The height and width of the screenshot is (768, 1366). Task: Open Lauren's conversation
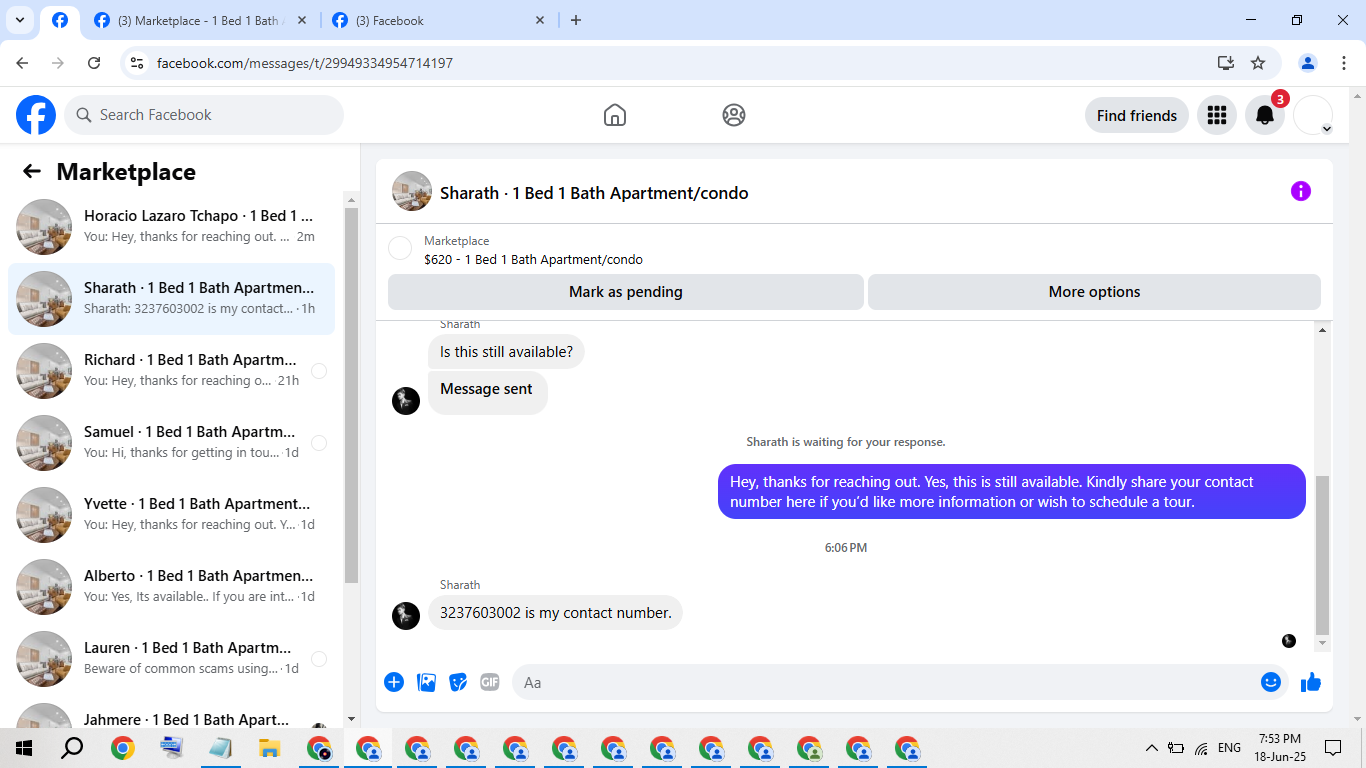pos(171,659)
